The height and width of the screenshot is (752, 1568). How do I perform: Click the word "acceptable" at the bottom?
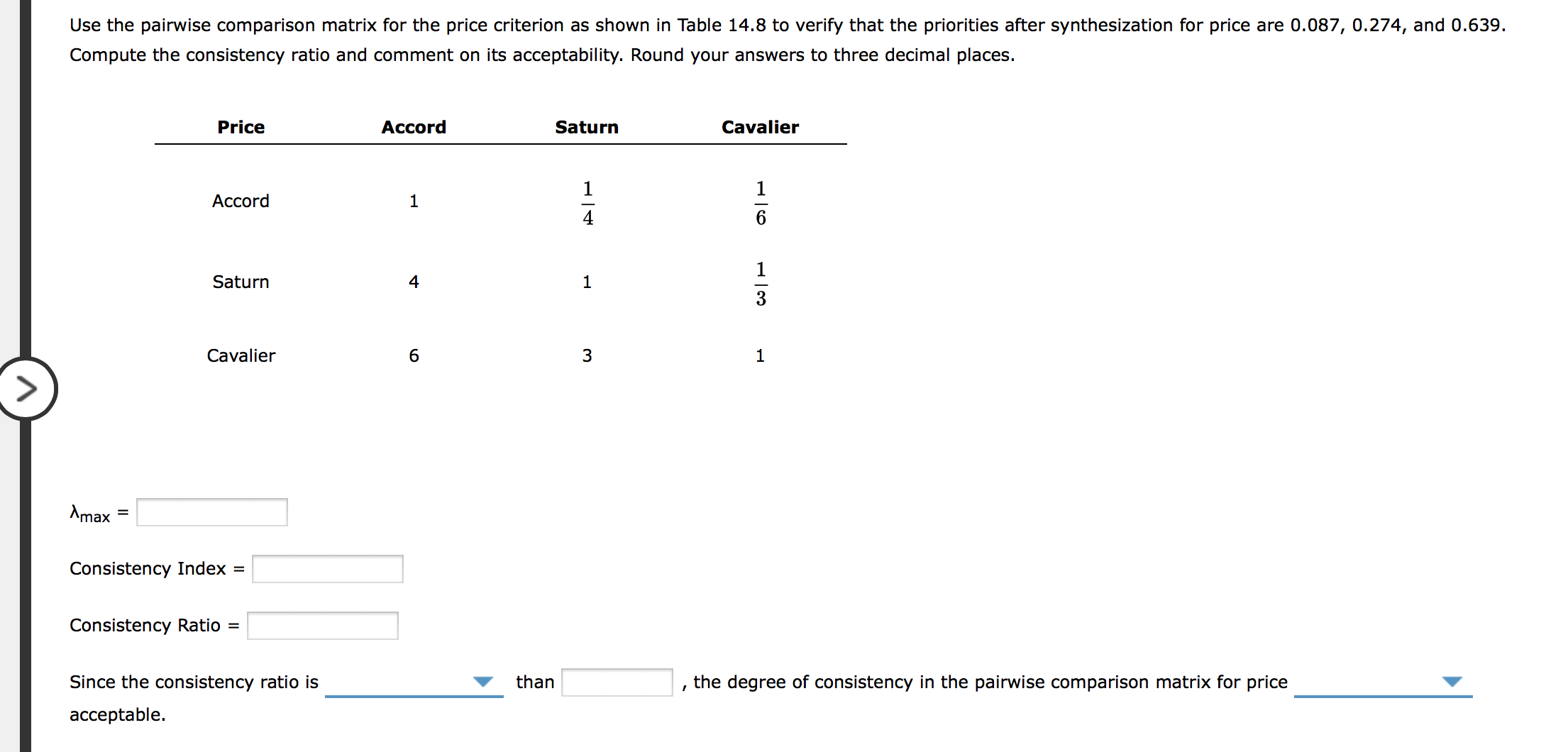coord(116,714)
